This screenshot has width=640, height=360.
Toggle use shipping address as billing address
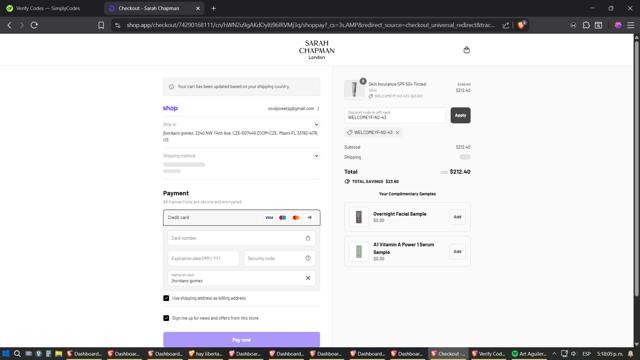click(x=166, y=298)
